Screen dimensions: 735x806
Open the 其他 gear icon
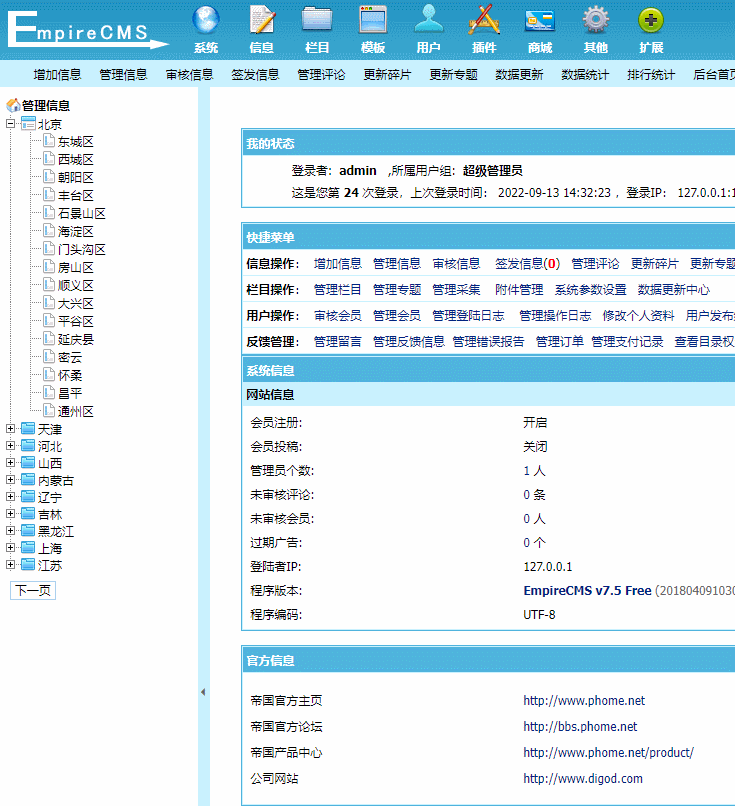point(596,21)
